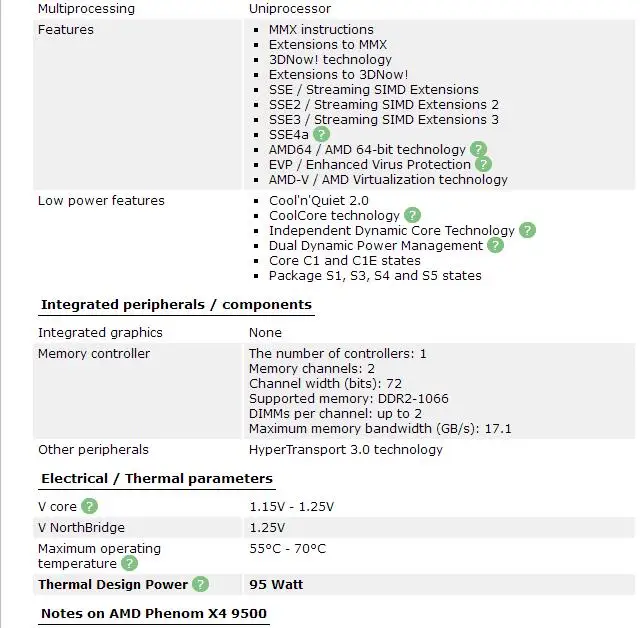The width and height of the screenshot is (640, 628).
Task: Click the 95 Watt TDP value
Action: click(x=276, y=584)
